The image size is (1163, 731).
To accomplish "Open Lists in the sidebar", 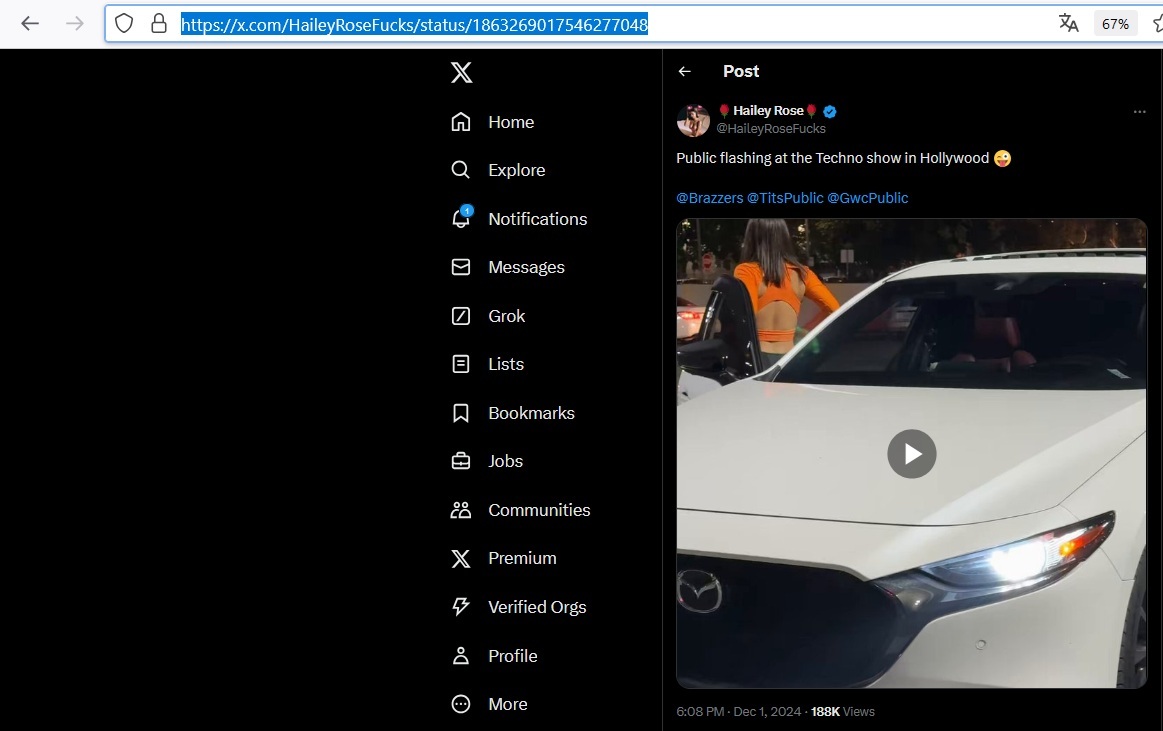I will [506, 365].
